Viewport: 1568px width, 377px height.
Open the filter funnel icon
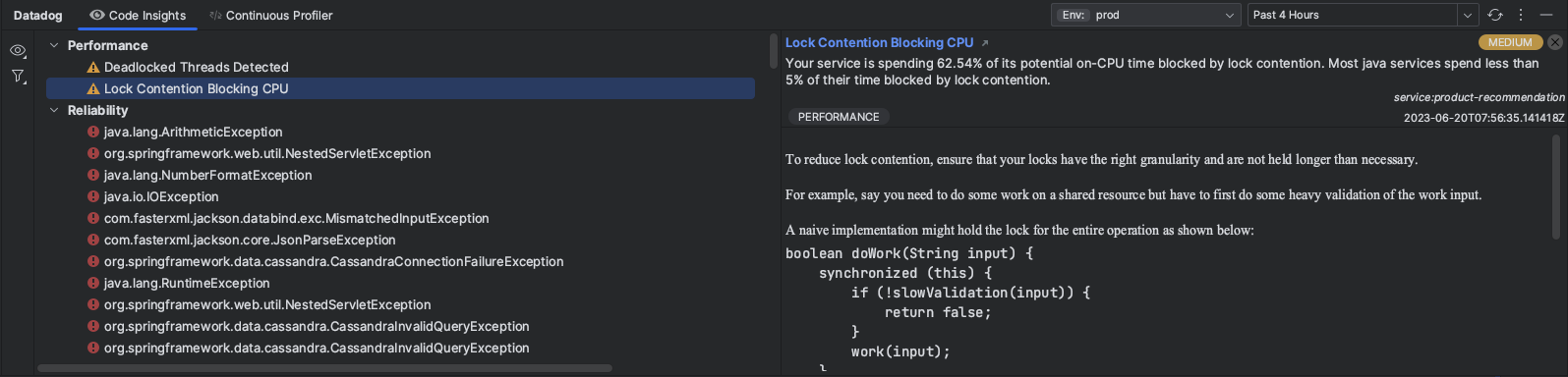(18, 77)
